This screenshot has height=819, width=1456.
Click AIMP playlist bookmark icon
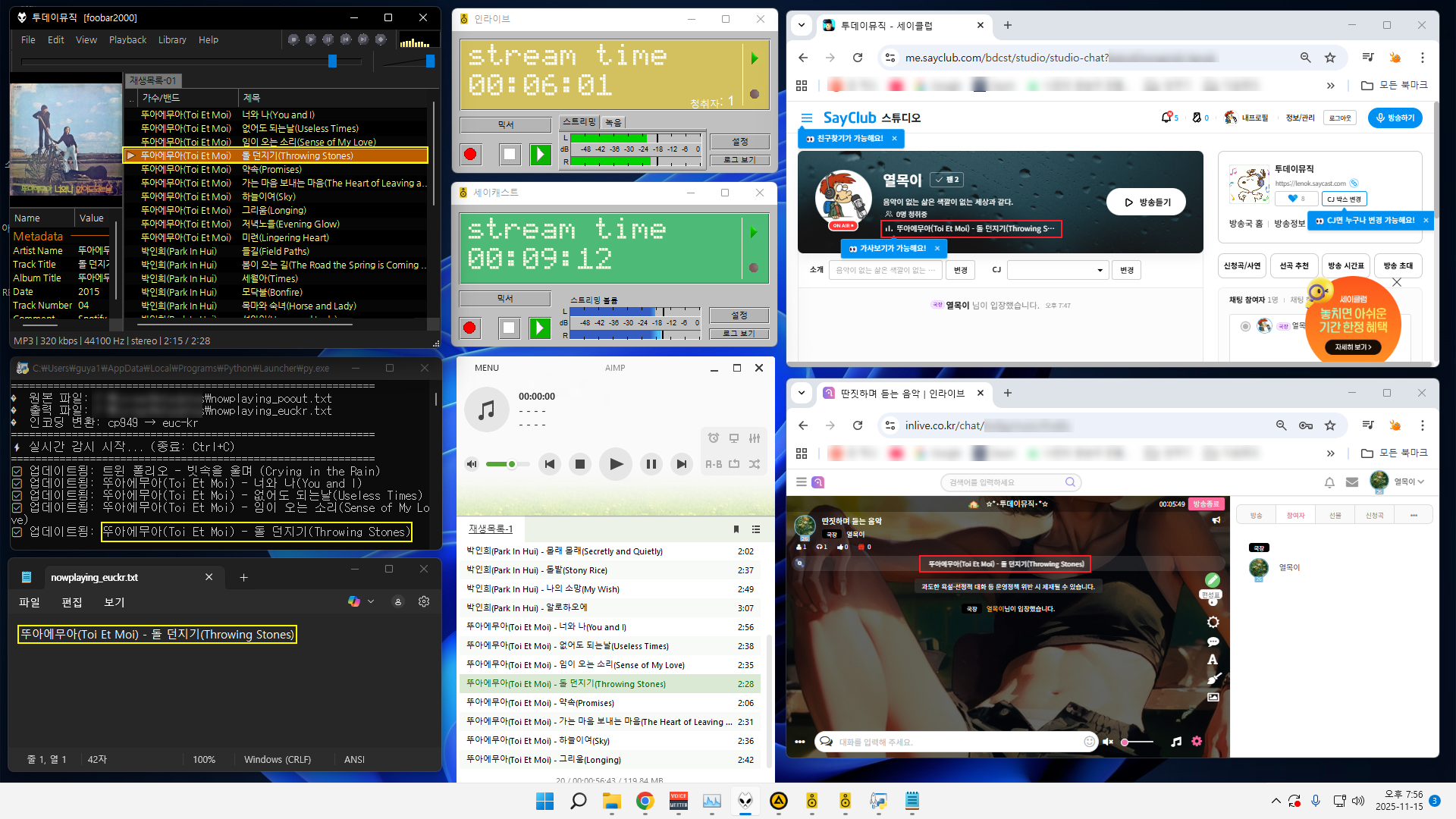[x=736, y=529]
